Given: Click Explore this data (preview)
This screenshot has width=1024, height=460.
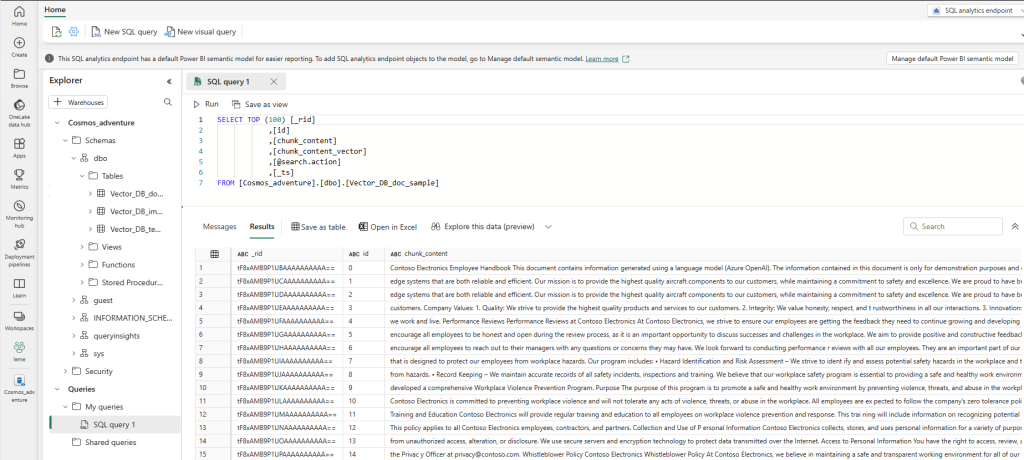Looking at the screenshot, I should pos(483,227).
